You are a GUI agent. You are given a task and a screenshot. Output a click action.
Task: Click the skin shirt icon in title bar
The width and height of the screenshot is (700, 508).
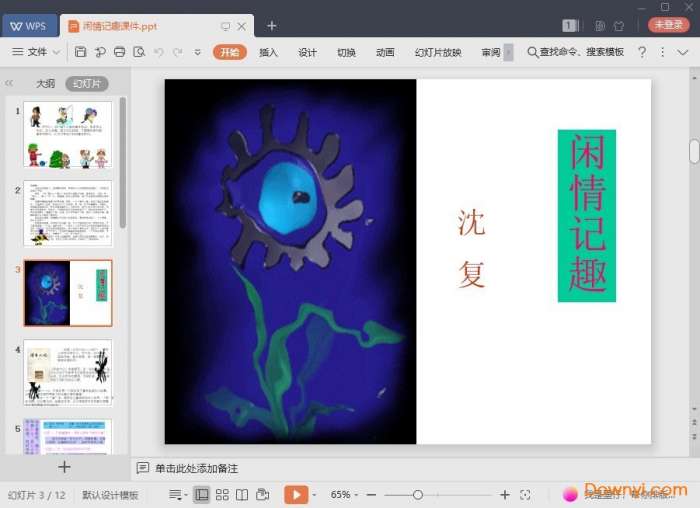[x=619, y=25]
